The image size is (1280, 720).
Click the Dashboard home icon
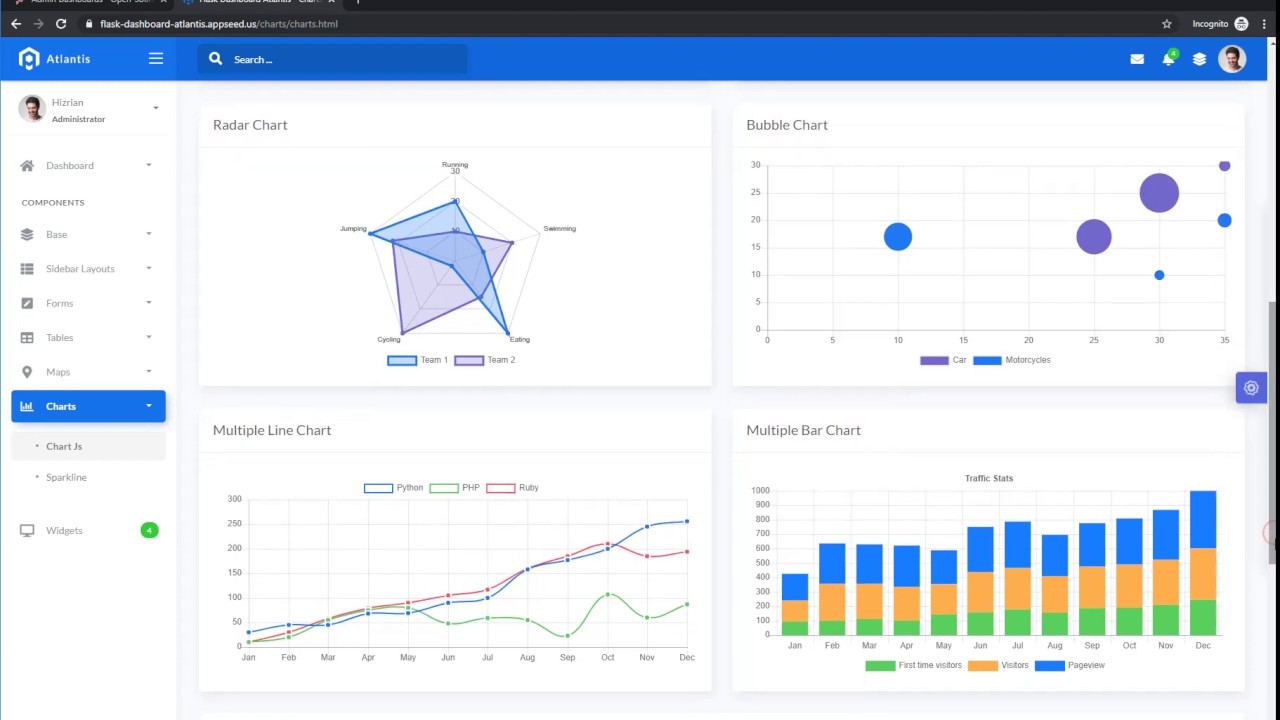point(27,165)
